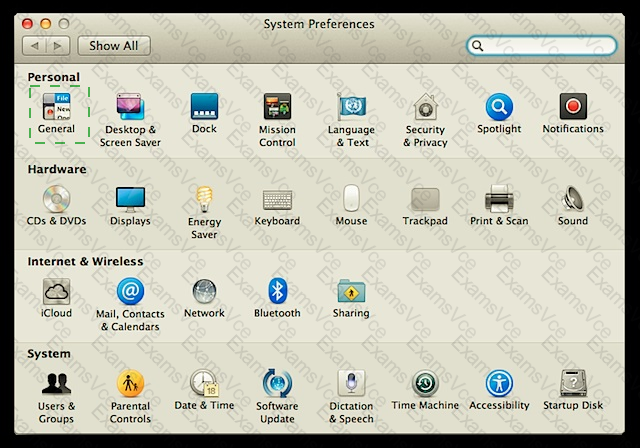
Task: Open the Dock preferences icon
Action: point(204,107)
